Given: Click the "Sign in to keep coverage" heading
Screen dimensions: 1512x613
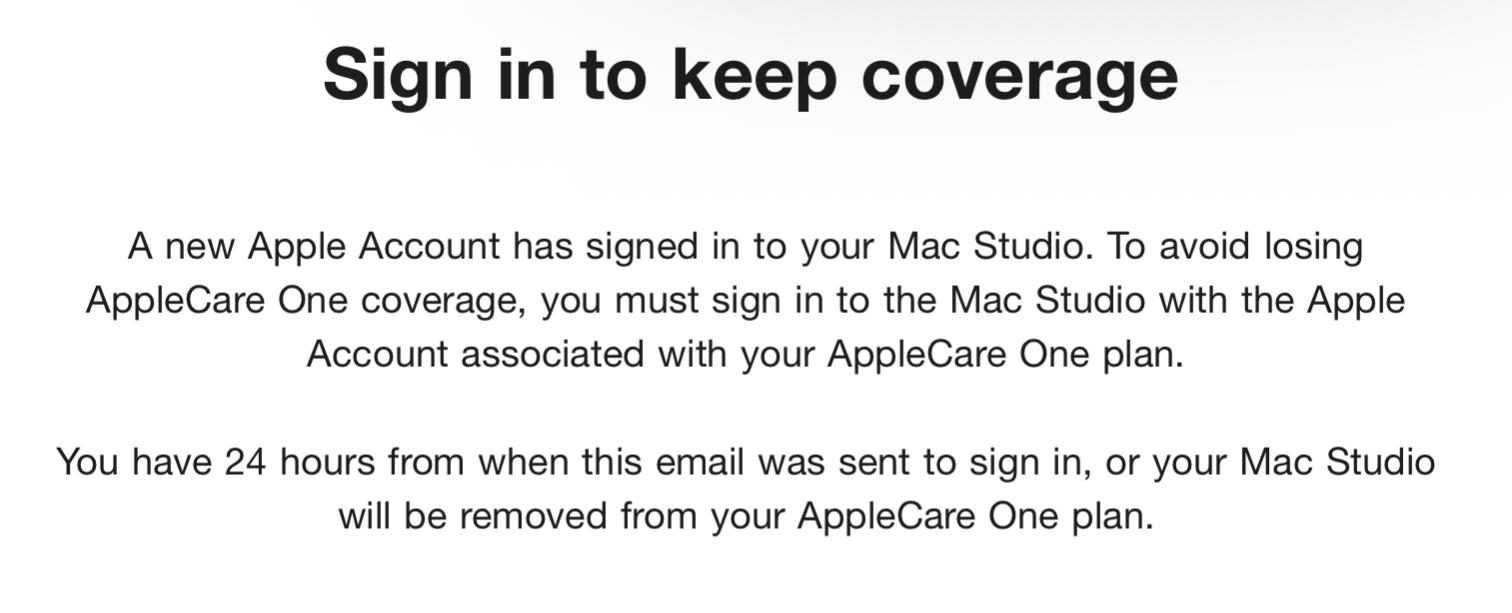Looking at the screenshot, I should point(750,73).
